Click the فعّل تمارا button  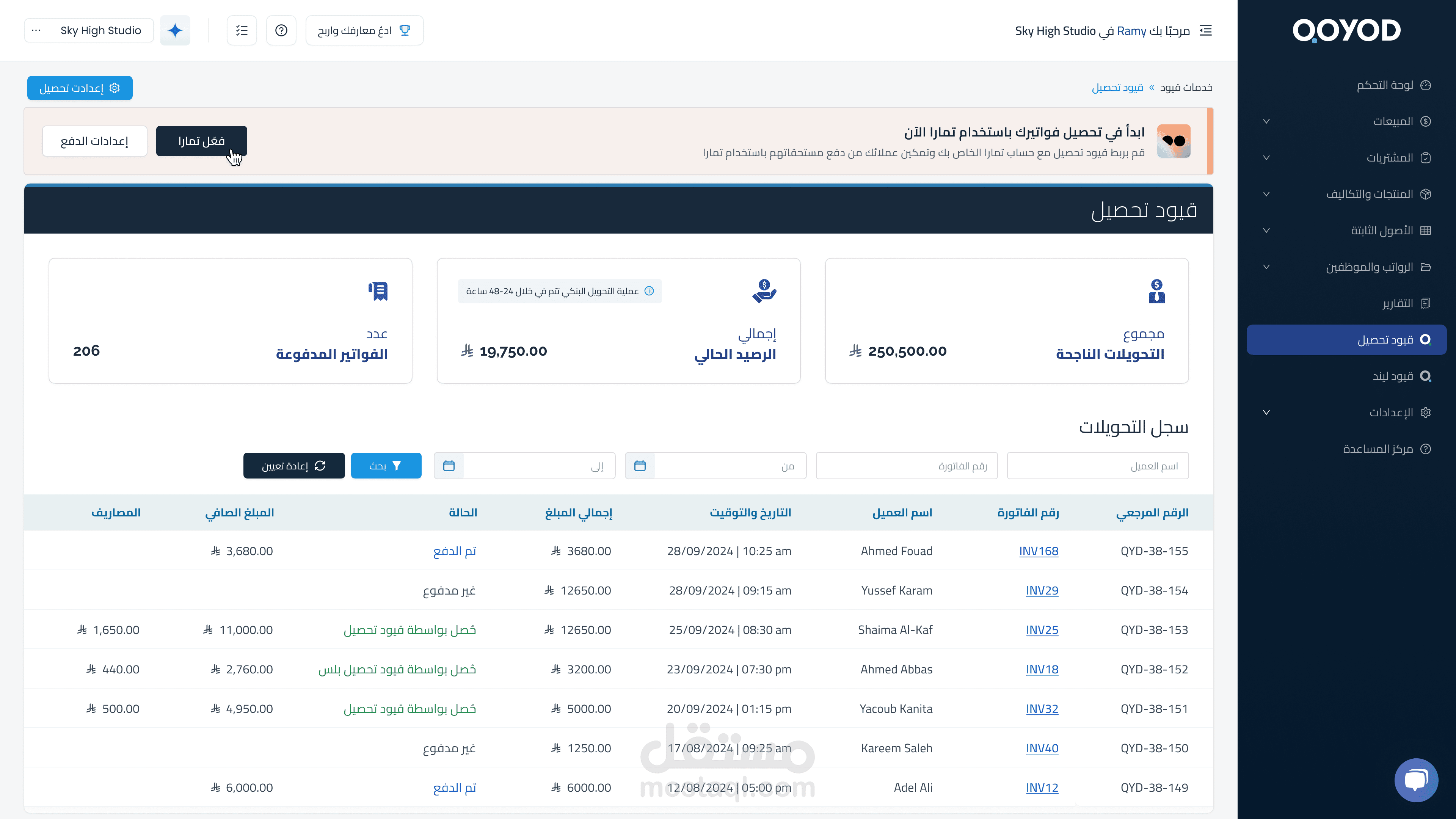pos(201,141)
